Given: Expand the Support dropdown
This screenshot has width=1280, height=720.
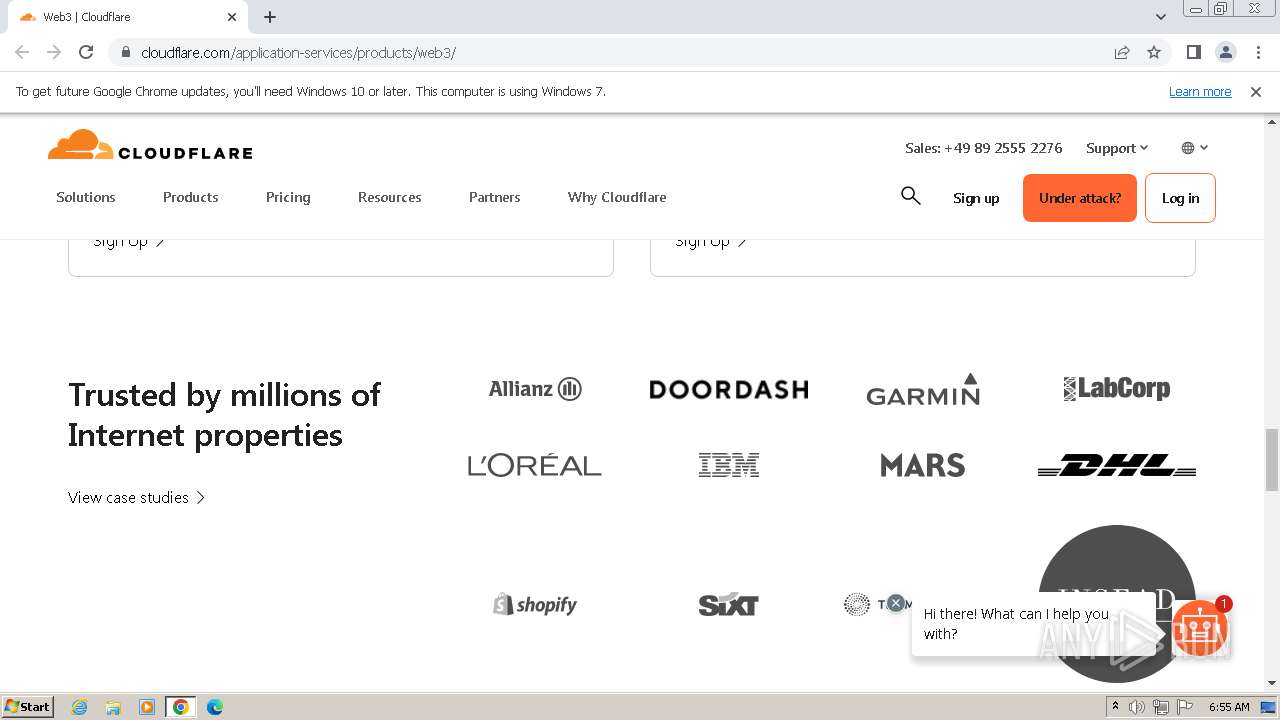Looking at the screenshot, I should (1117, 148).
